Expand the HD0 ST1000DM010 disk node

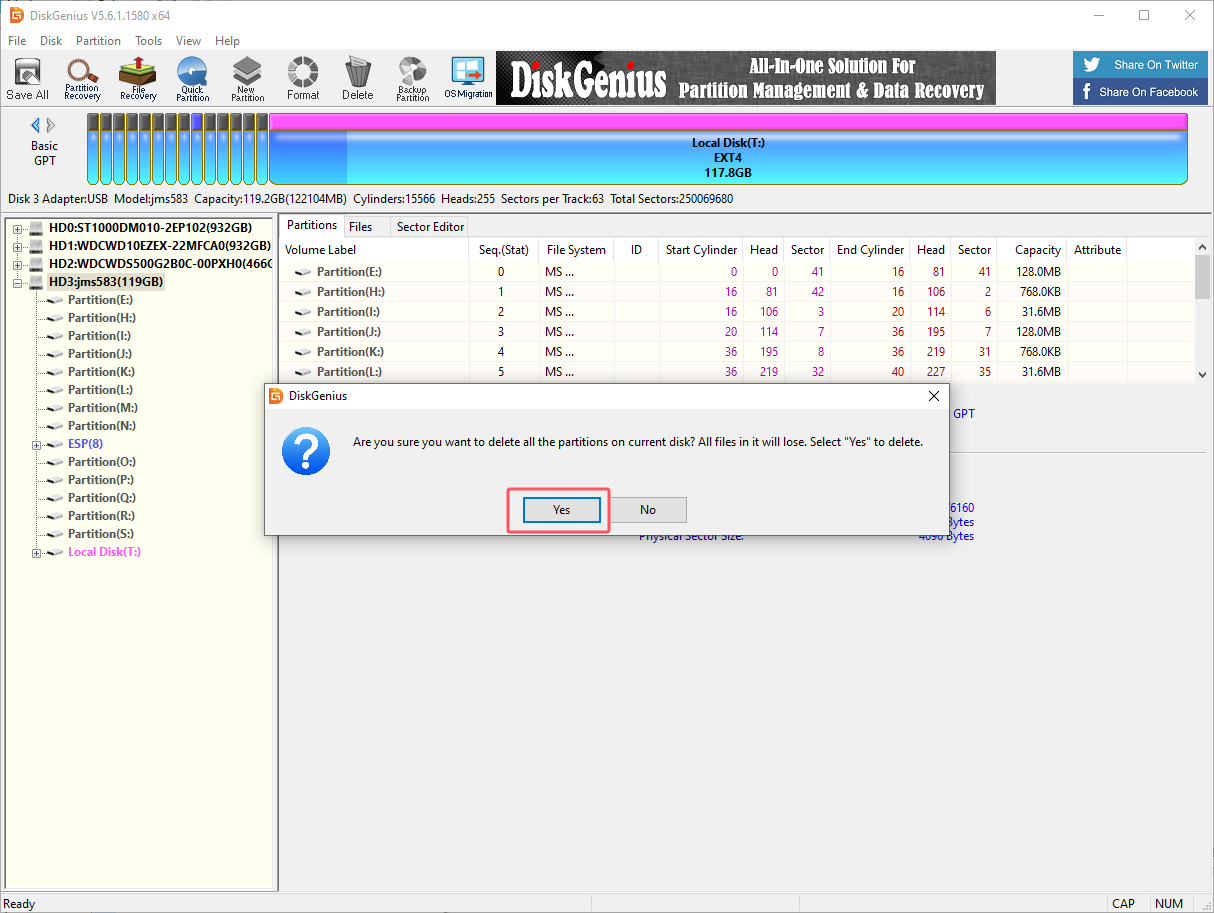(18, 229)
